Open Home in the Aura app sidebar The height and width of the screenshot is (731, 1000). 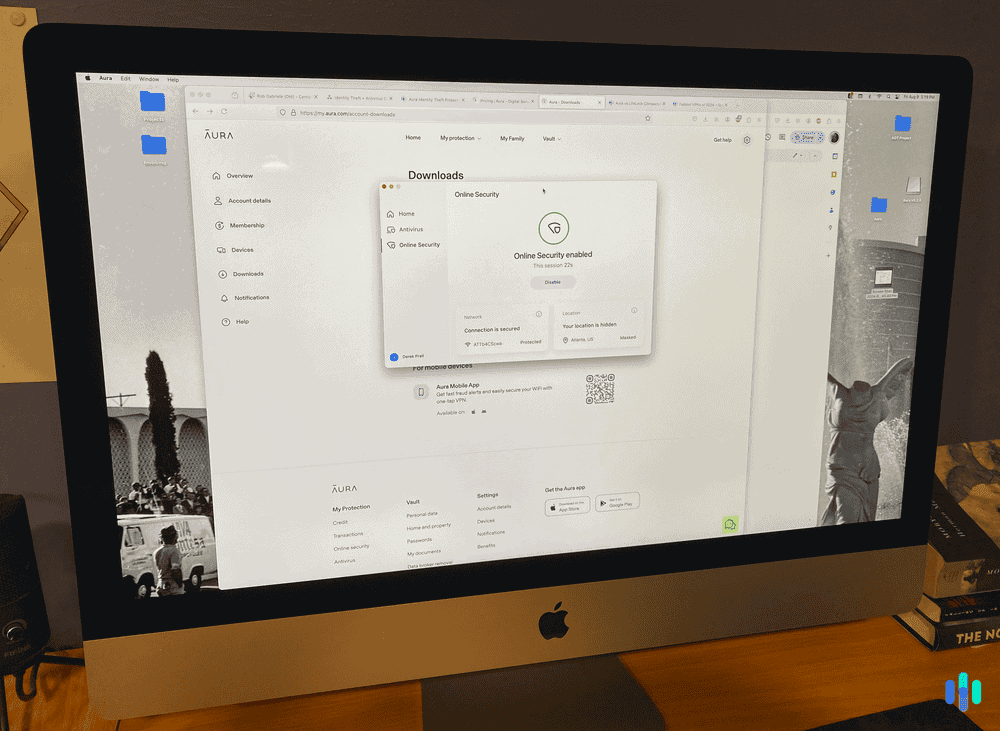point(402,213)
